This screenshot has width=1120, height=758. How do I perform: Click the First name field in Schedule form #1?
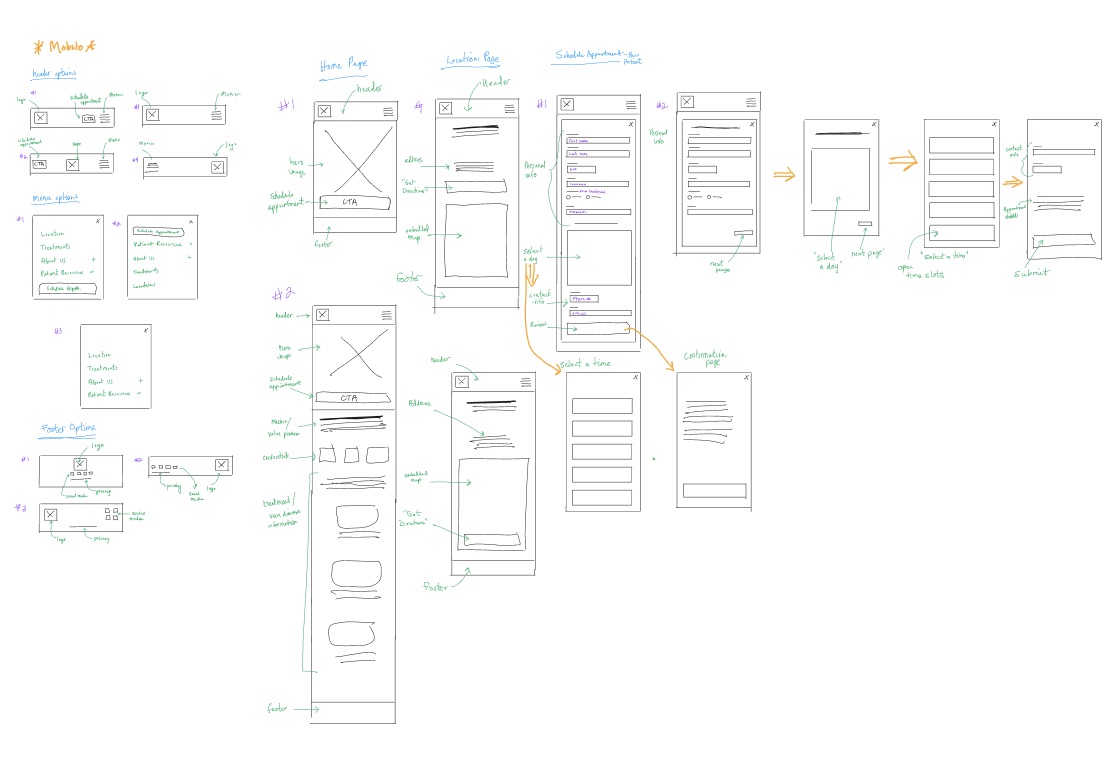tap(599, 141)
